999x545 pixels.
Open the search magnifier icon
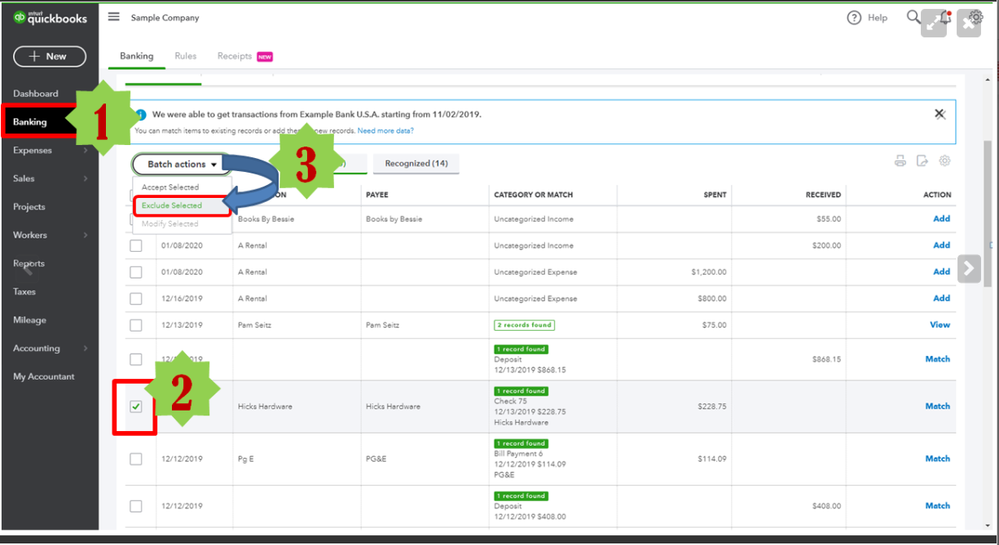[913, 17]
